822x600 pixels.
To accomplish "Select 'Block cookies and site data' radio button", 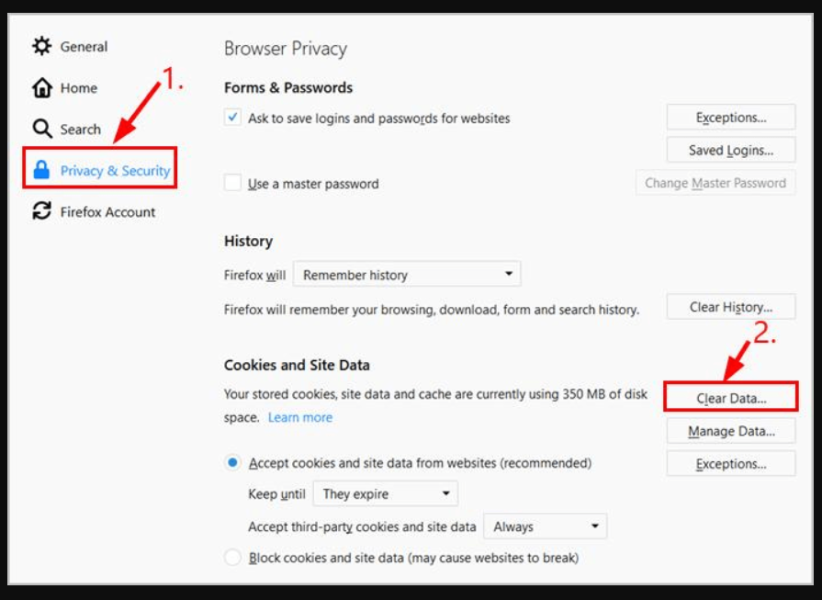I will pyautogui.click(x=233, y=557).
